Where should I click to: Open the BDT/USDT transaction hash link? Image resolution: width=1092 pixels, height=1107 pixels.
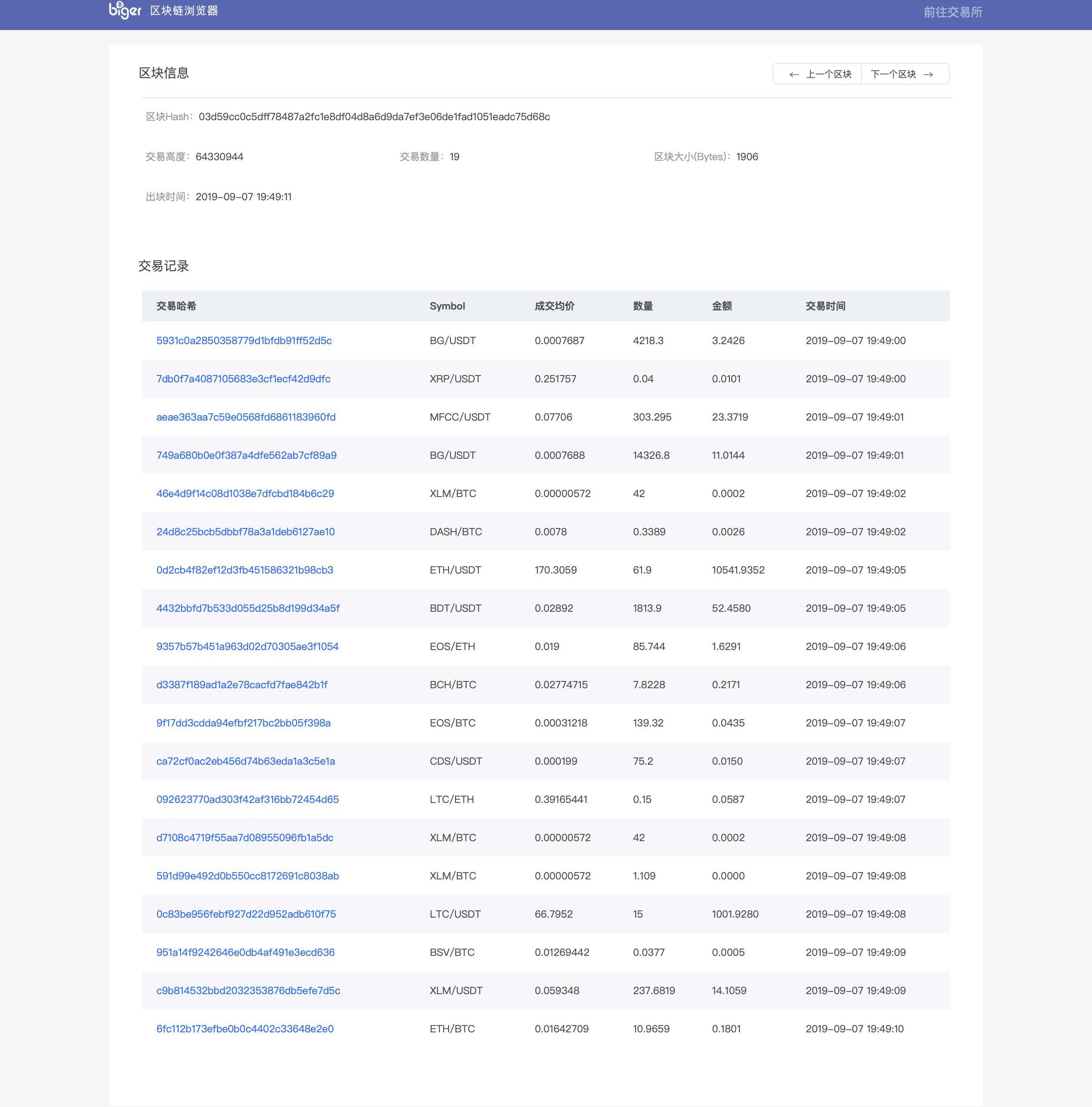click(x=248, y=608)
